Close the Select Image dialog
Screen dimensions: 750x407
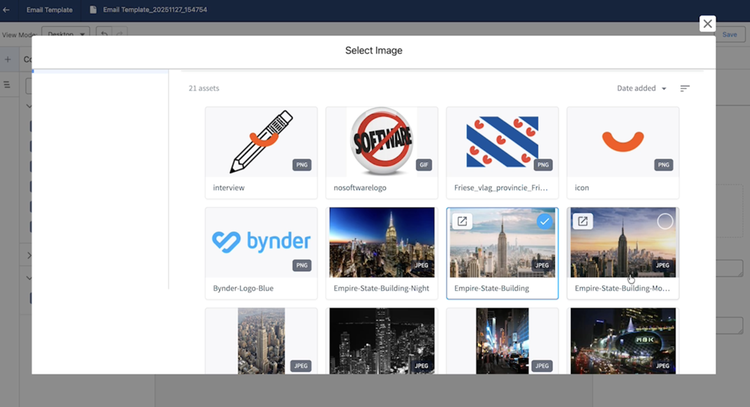click(707, 23)
